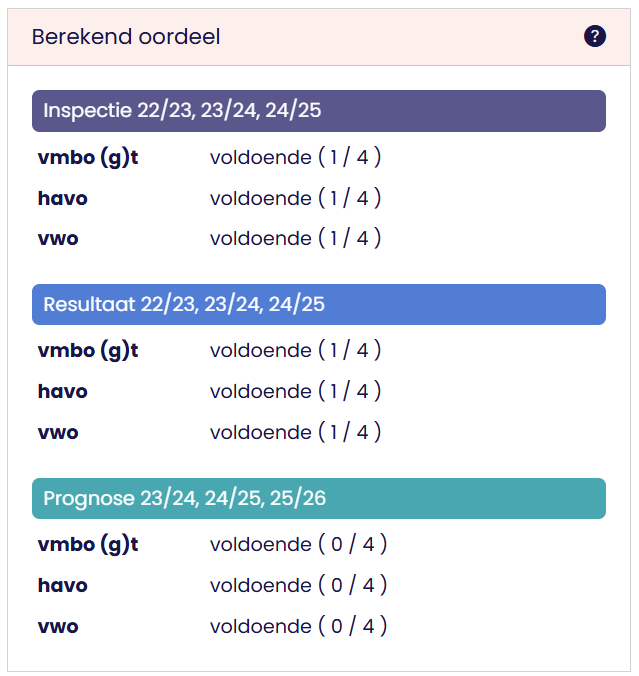Click Resultaat vmbo (g)t 'voldoende (1/4)' value

(x=295, y=351)
